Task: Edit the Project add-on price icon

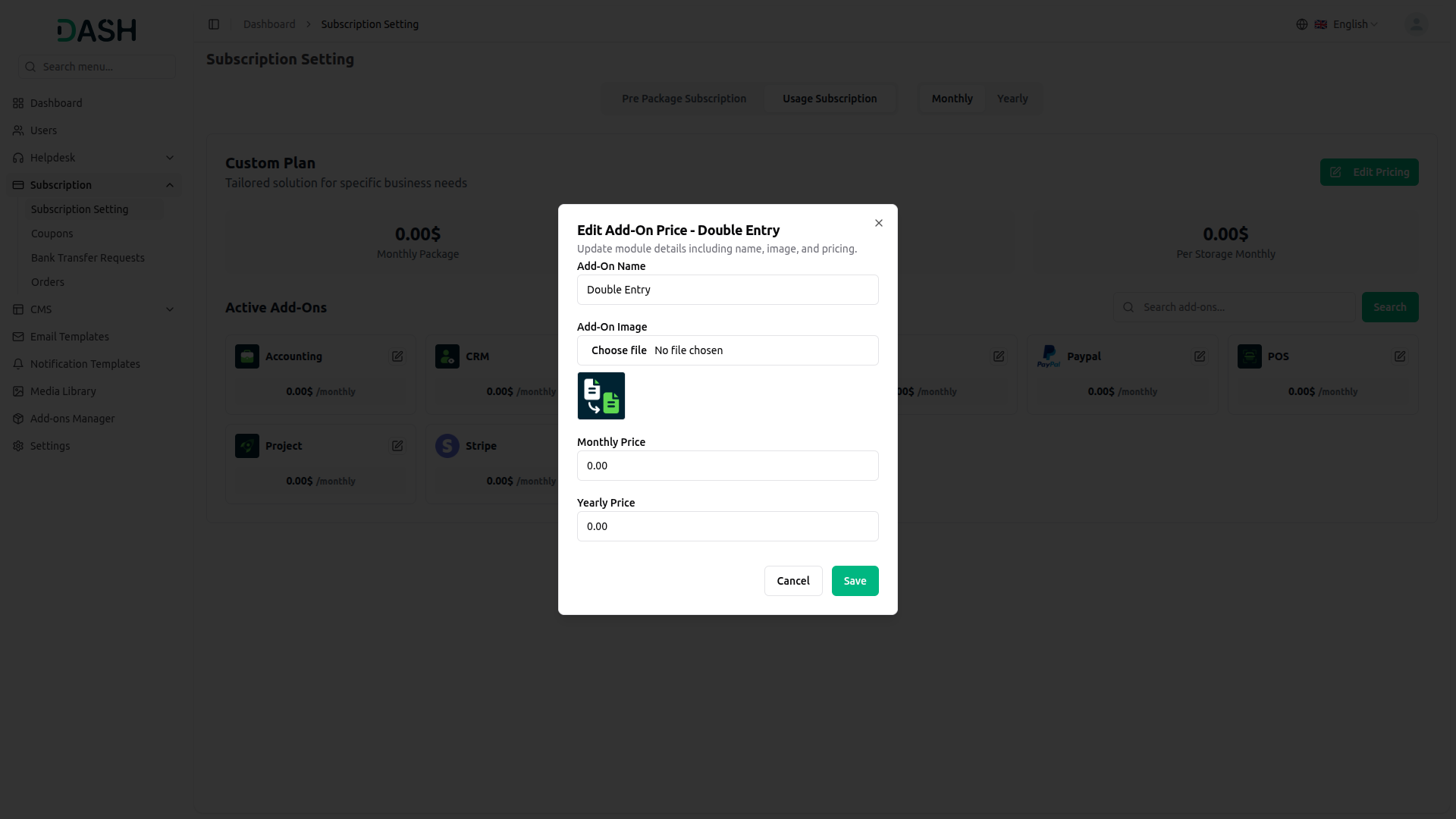Action: coord(397,446)
